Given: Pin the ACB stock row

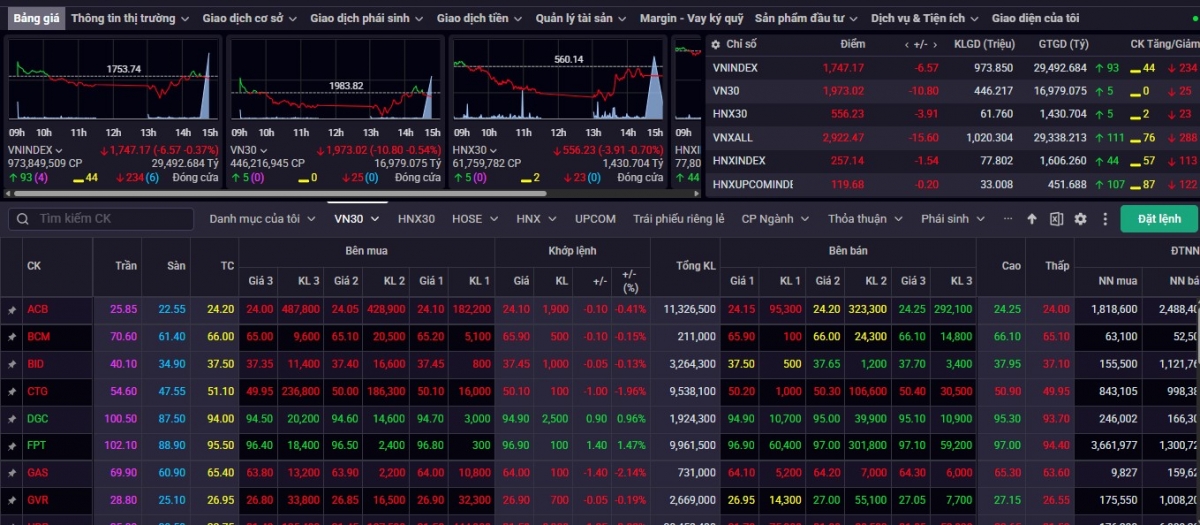Looking at the screenshot, I should pyautogui.click(x=12, y=310).
